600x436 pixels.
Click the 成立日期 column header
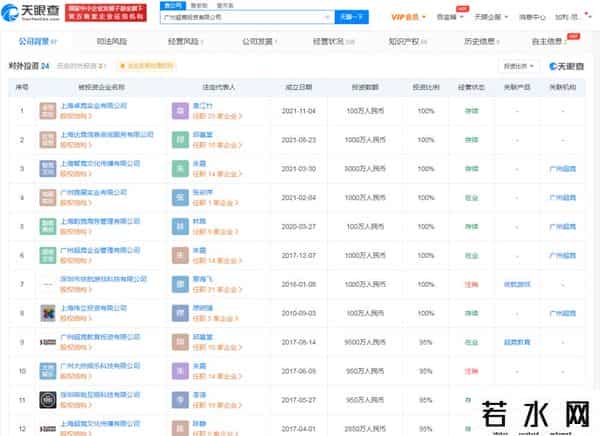(299, 87)
